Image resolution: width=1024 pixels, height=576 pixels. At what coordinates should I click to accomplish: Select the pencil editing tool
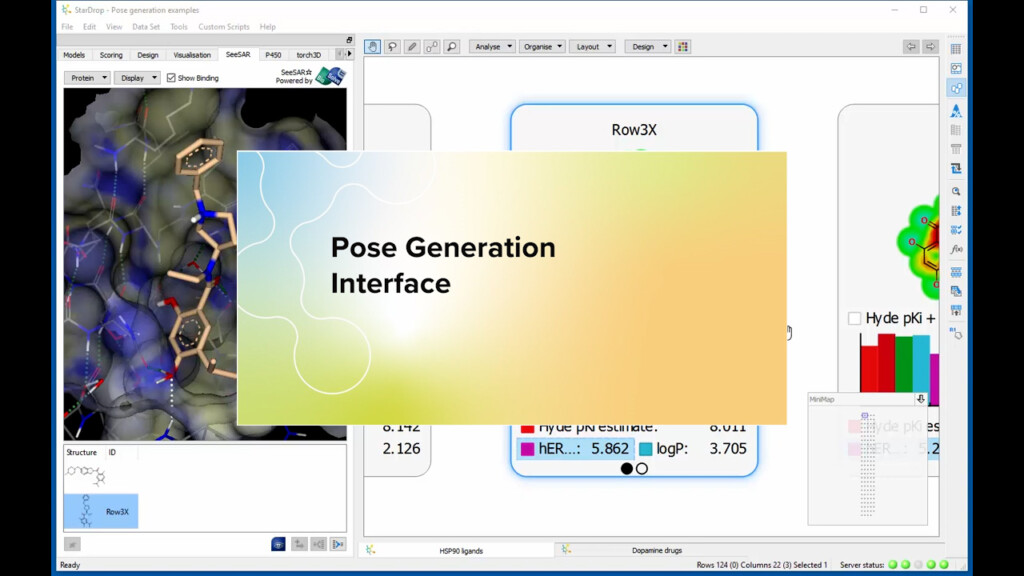pyautogui.click(x=412, y=46)
